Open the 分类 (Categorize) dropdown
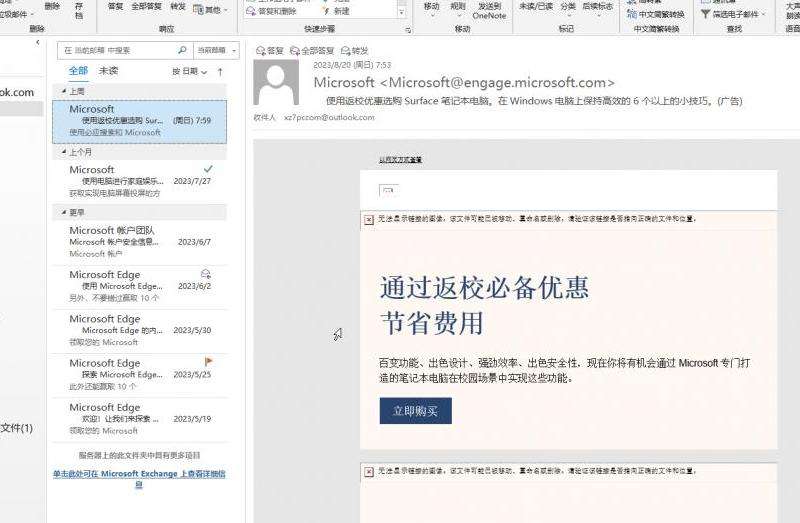 (x=568, y=10)
